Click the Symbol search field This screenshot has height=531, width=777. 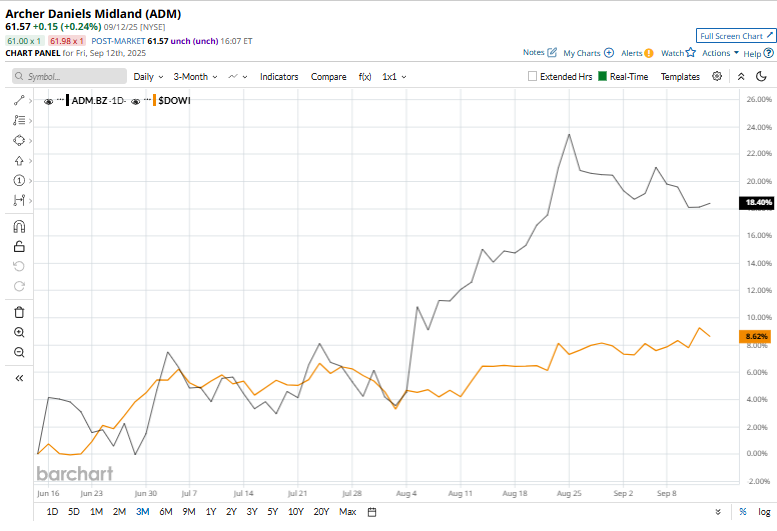coord(69,76)
